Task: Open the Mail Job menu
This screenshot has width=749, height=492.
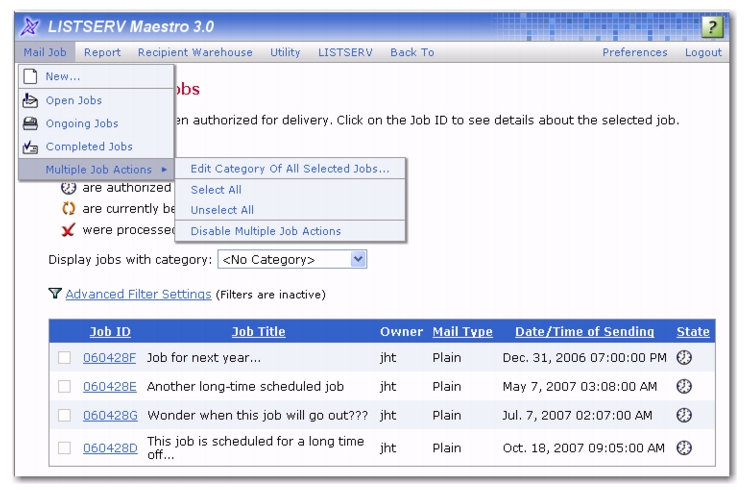Action: (45, 52)
